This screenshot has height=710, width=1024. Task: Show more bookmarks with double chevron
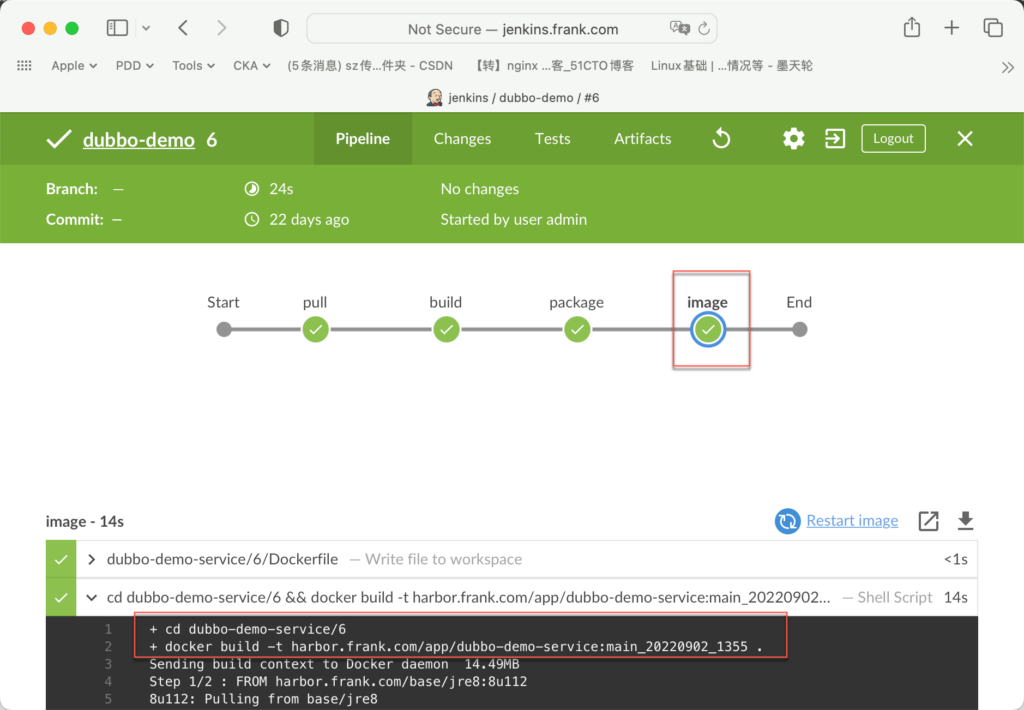click(x=1008, y=67)
